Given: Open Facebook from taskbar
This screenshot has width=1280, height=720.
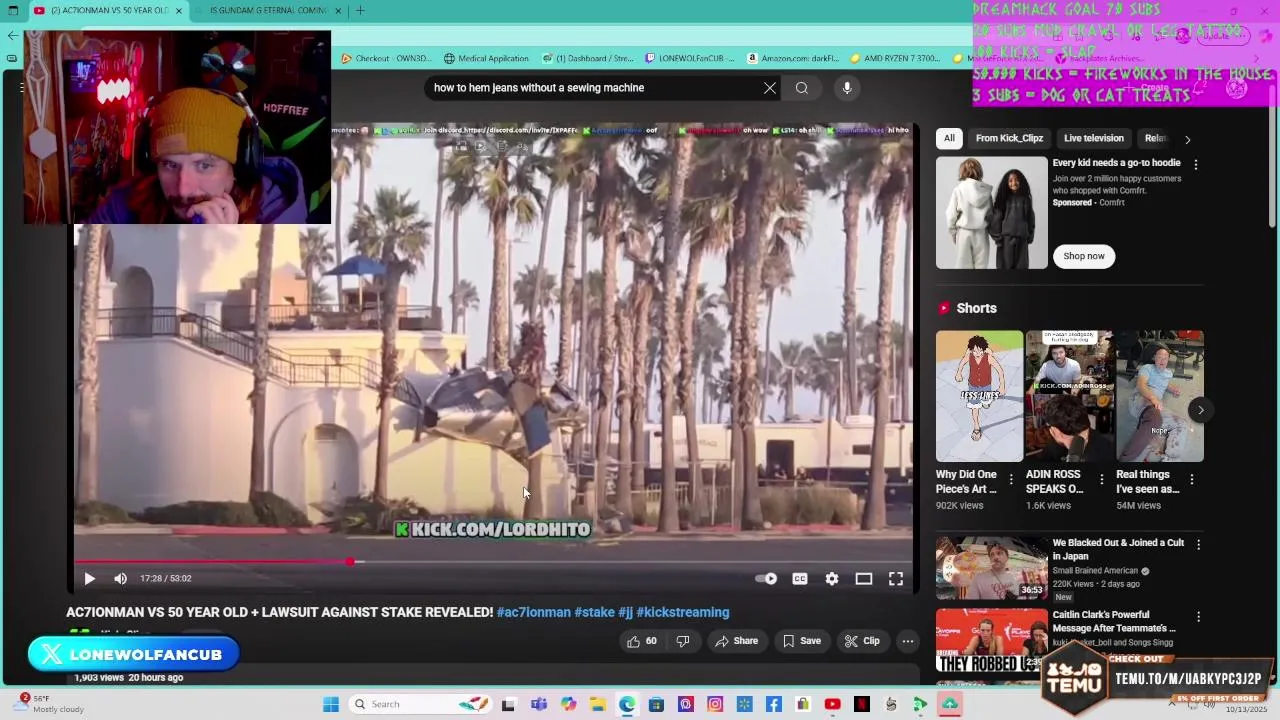Looking at the screenshot, I should coord(774,704).
